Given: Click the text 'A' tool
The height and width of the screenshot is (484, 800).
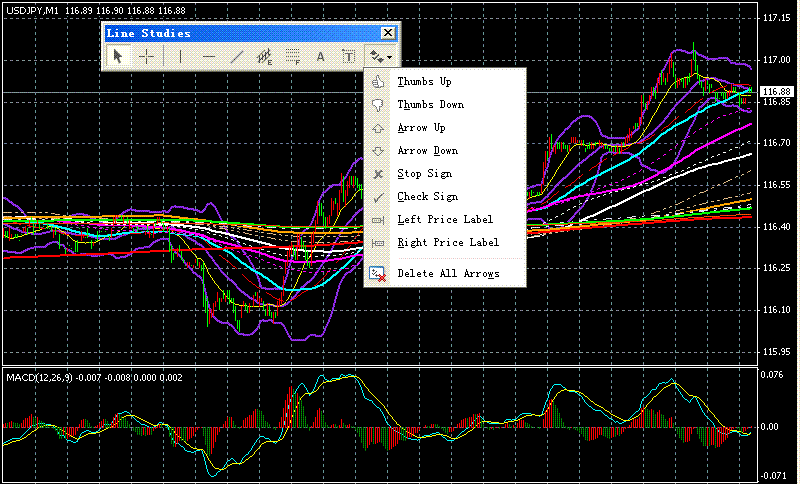Looking at the screenshot, I should (x=321, y=57).
